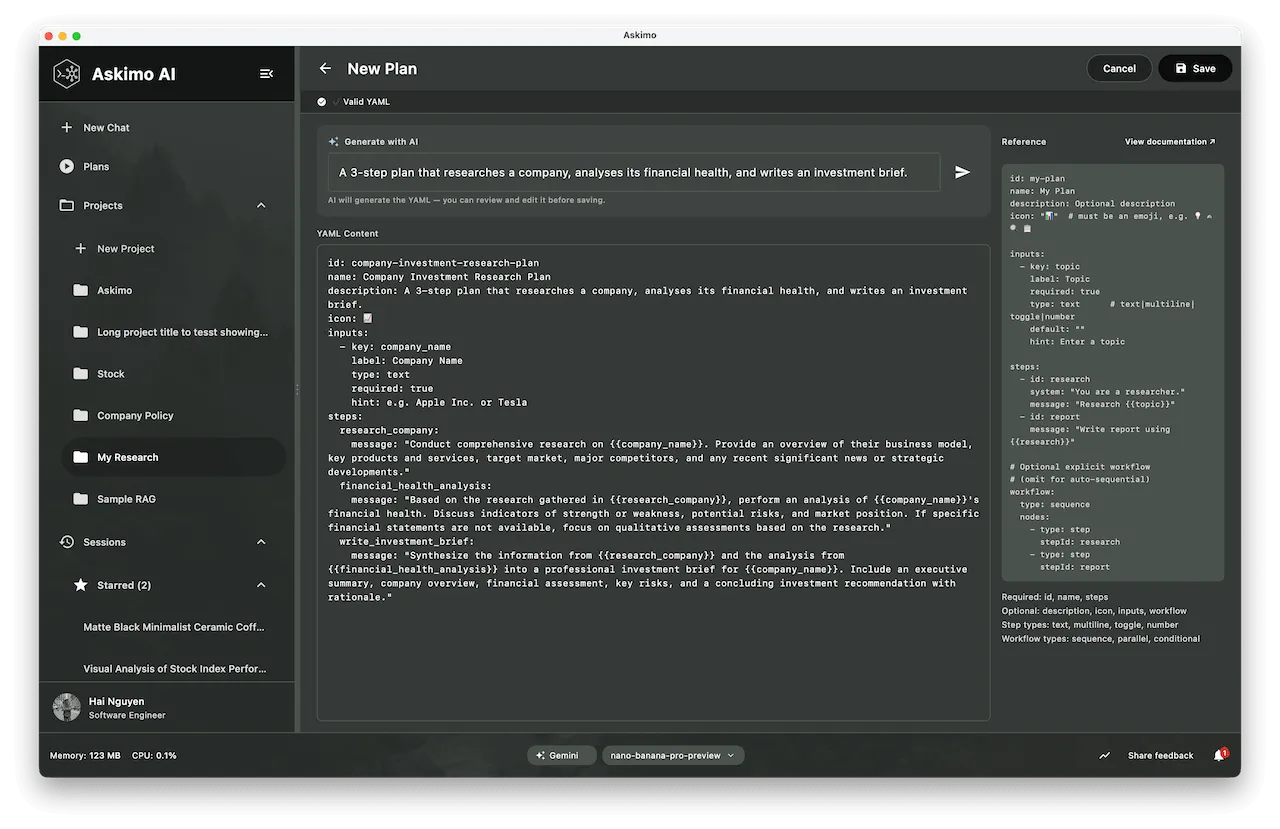Viewport: 1280px width, 829px height.
Task: Click the Software Engineer subtitle
Action: 127,716
